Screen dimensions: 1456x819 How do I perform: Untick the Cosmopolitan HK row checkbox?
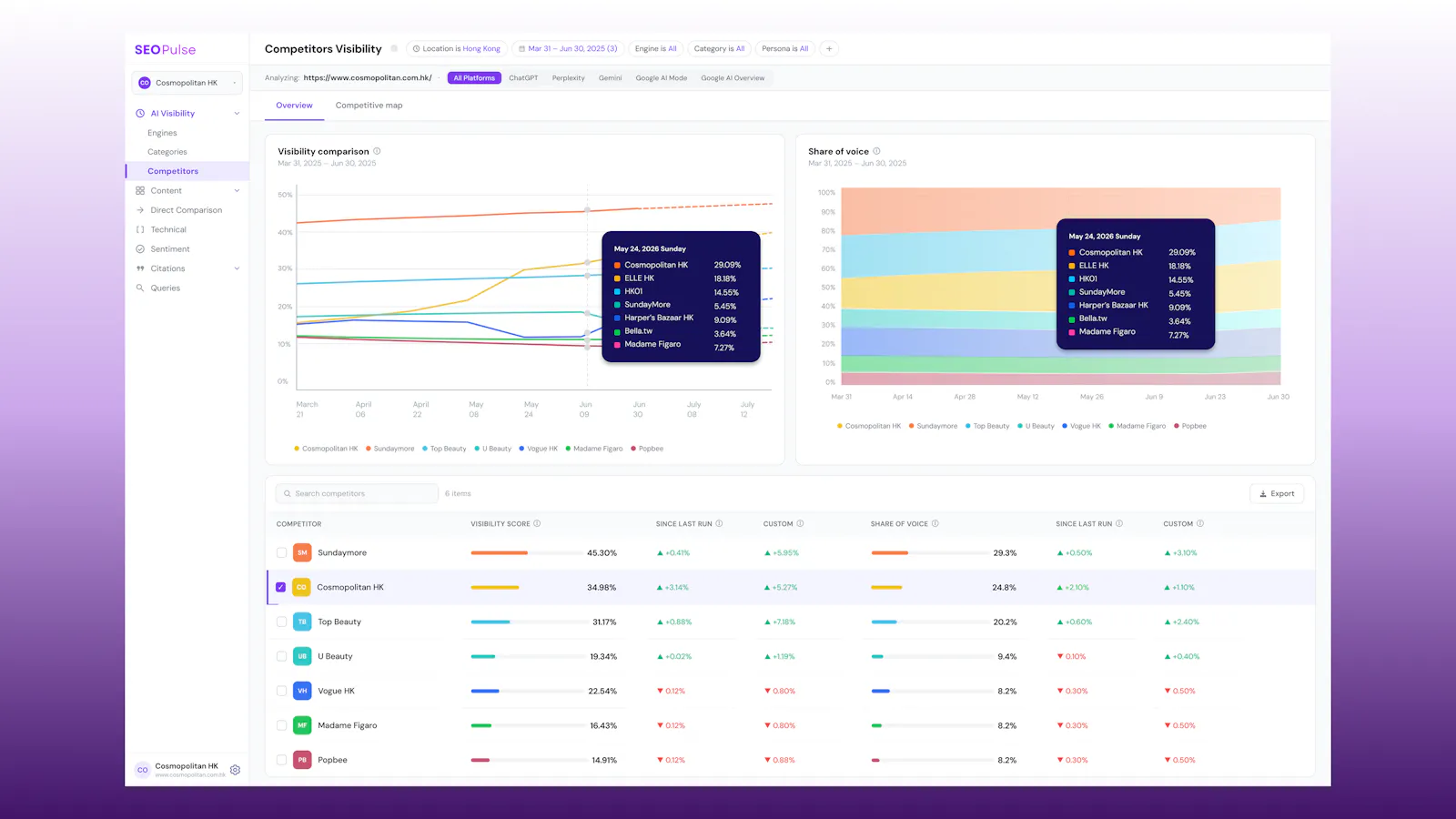280,588
